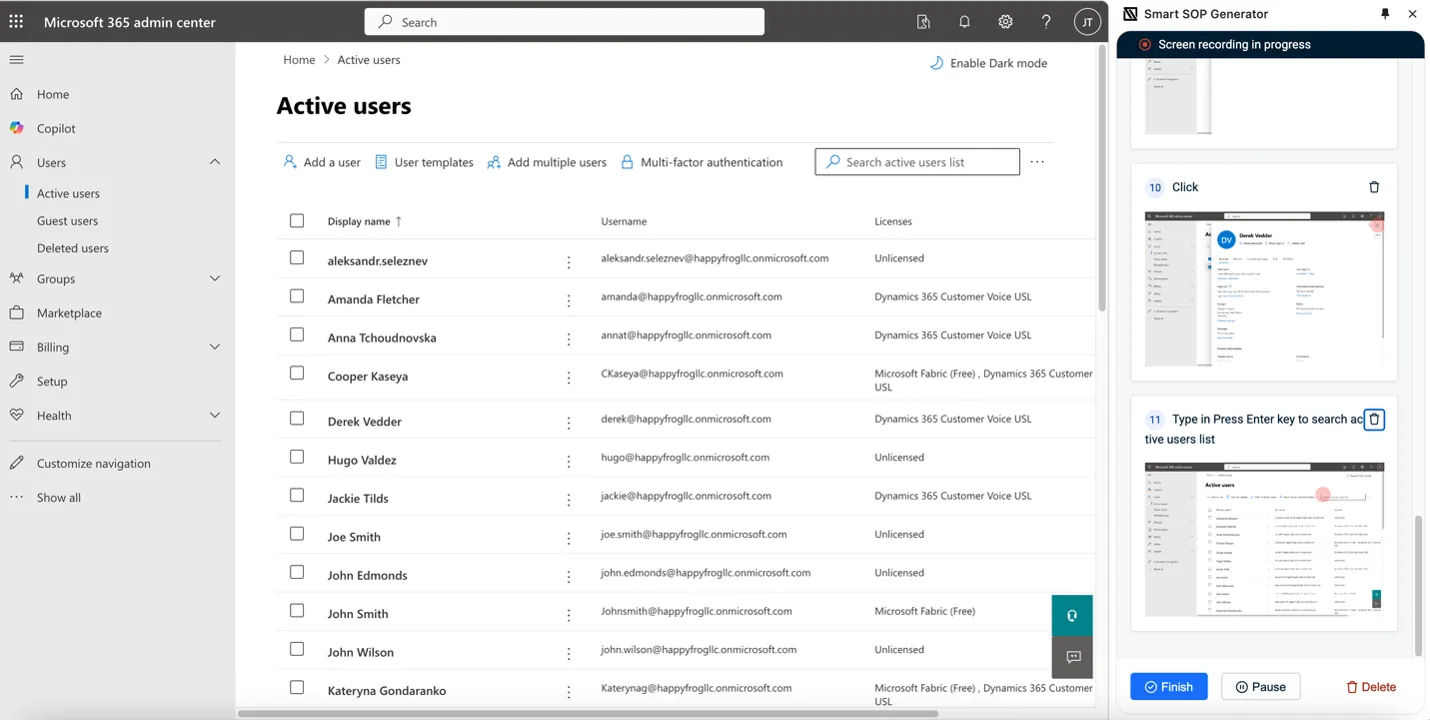
Task: Pin the Smart SOP Generator panel
Action: pos(1384,14)
